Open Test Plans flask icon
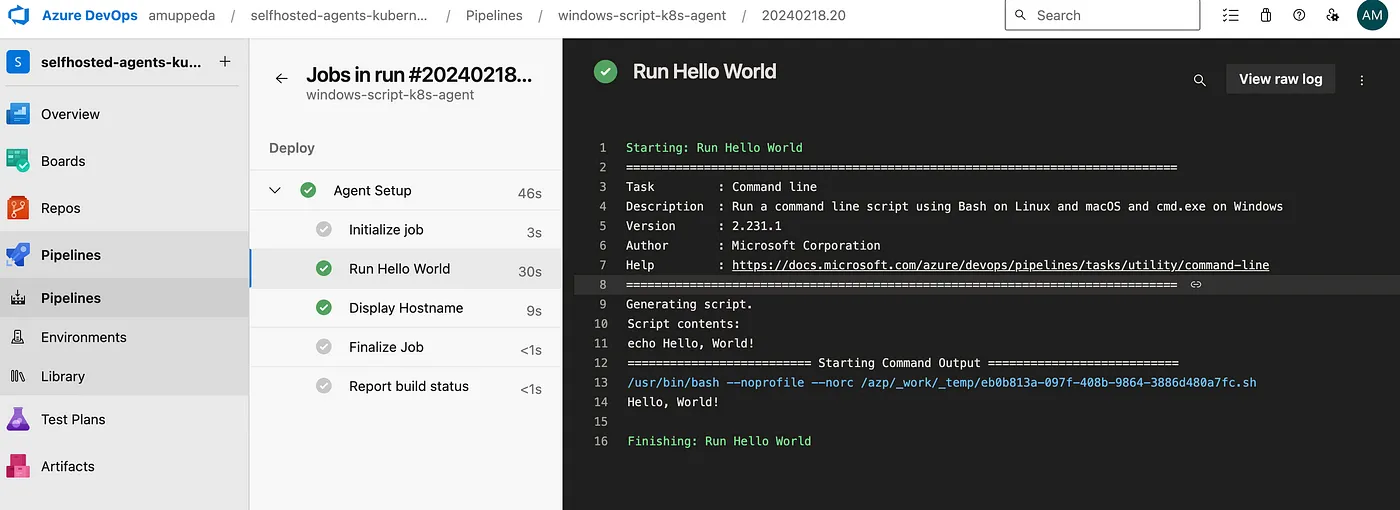1400x510 pixels. point(19,419)
